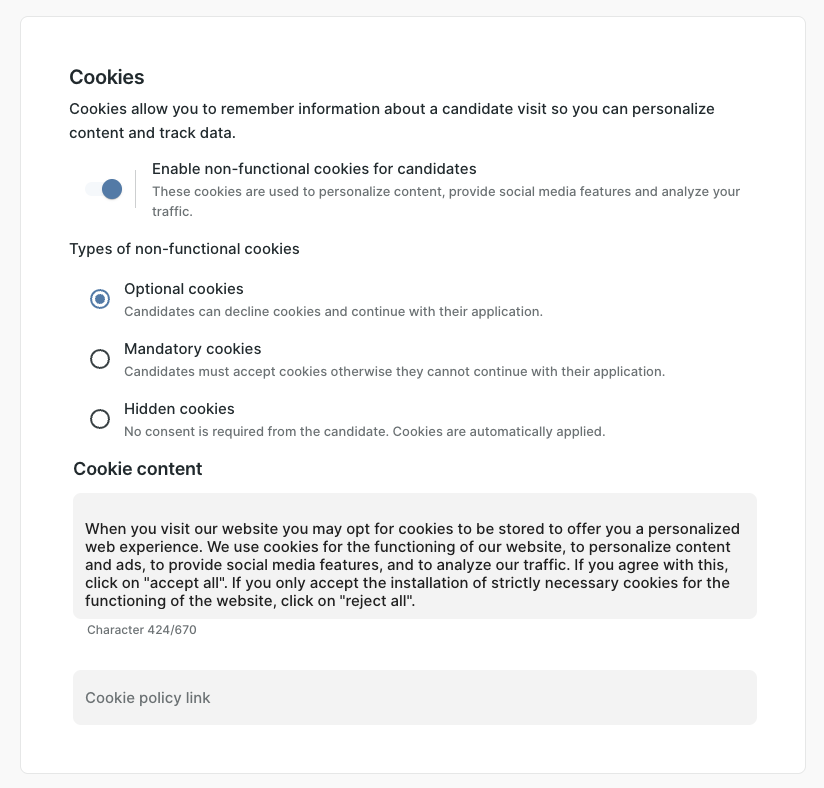The width and height of the screenshot is (824, 788).
Task: Click the Character 424/670 counter
Action: pyautogui.click(x=141, y=630)
